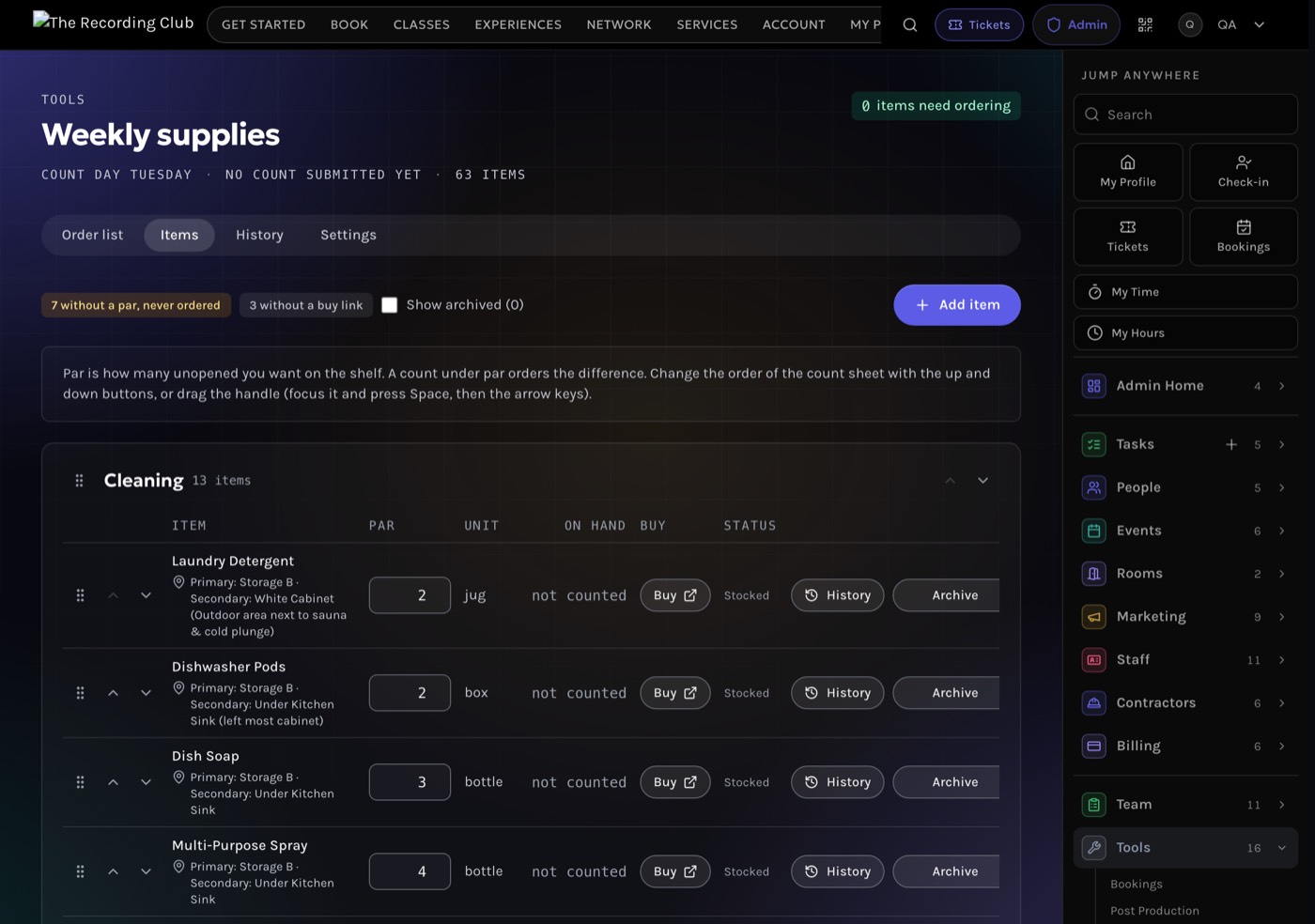This screenshot has width=1315, height=924.
Task: Open Tickets tile in Jump Anywhere panel
Action: click(x=1128, y=237)
